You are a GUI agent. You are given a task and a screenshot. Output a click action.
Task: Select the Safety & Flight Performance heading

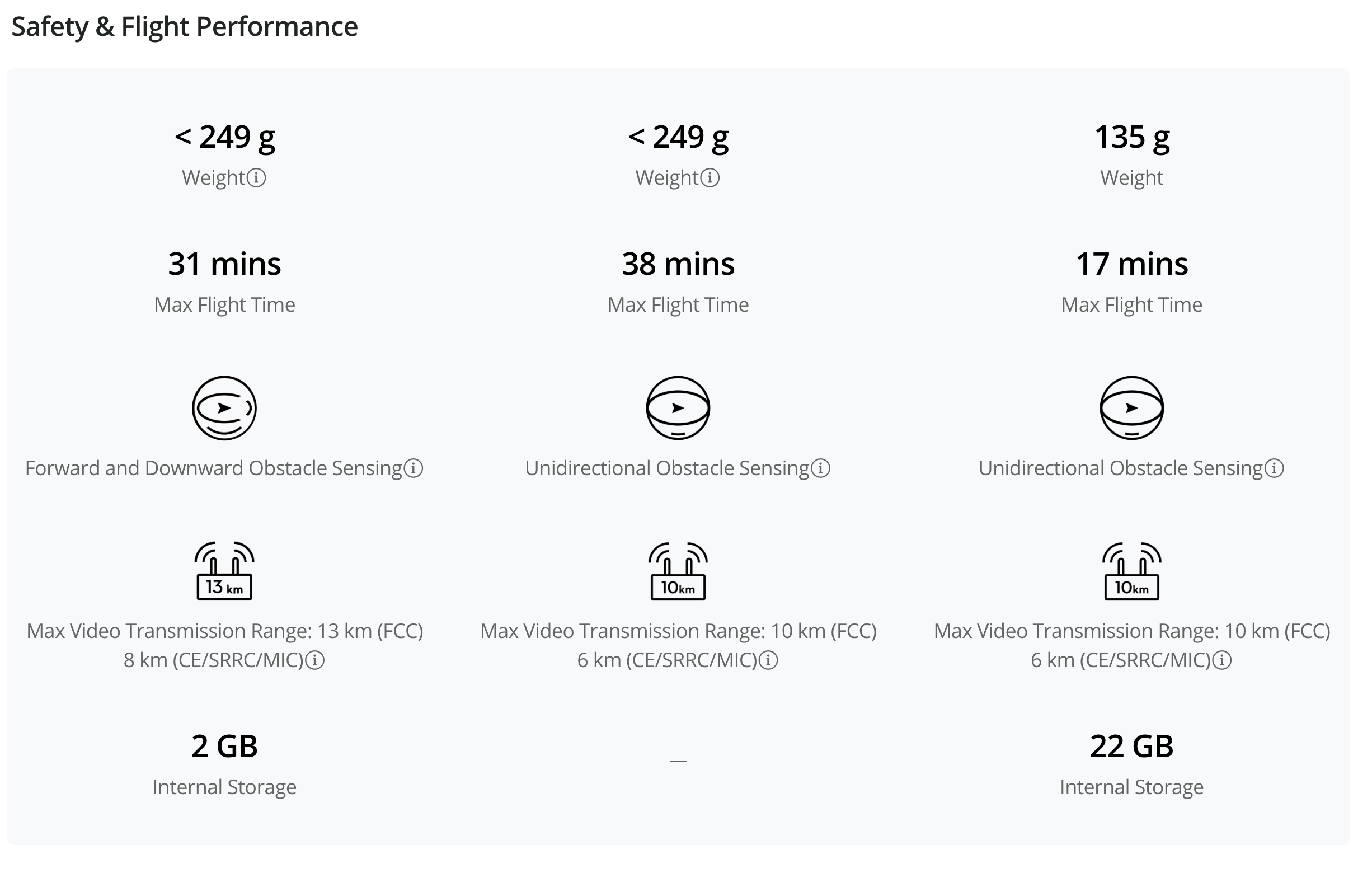point(185,27)
